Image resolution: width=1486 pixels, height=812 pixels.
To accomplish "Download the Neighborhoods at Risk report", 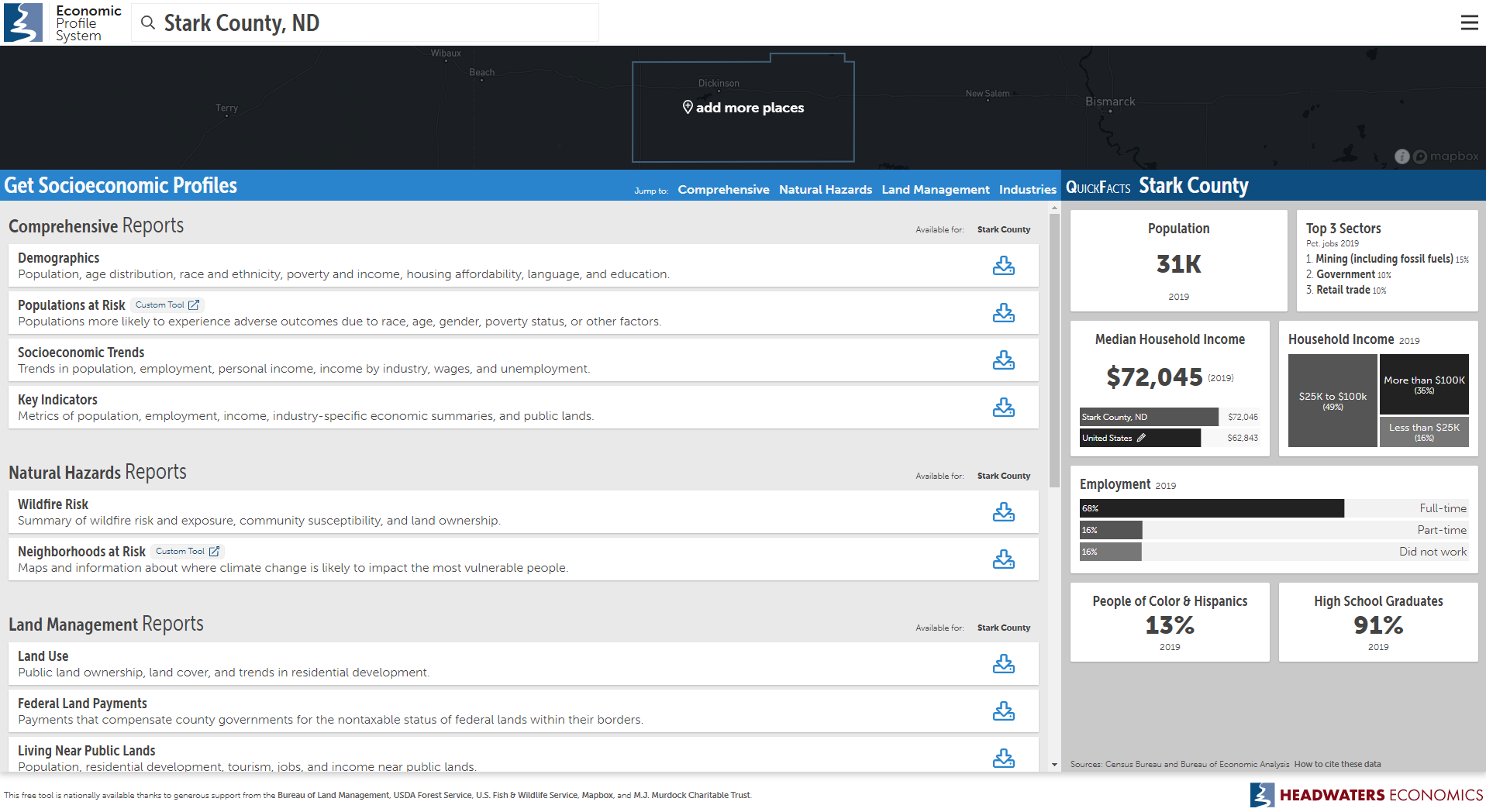I will click(x=1004, y=559).
